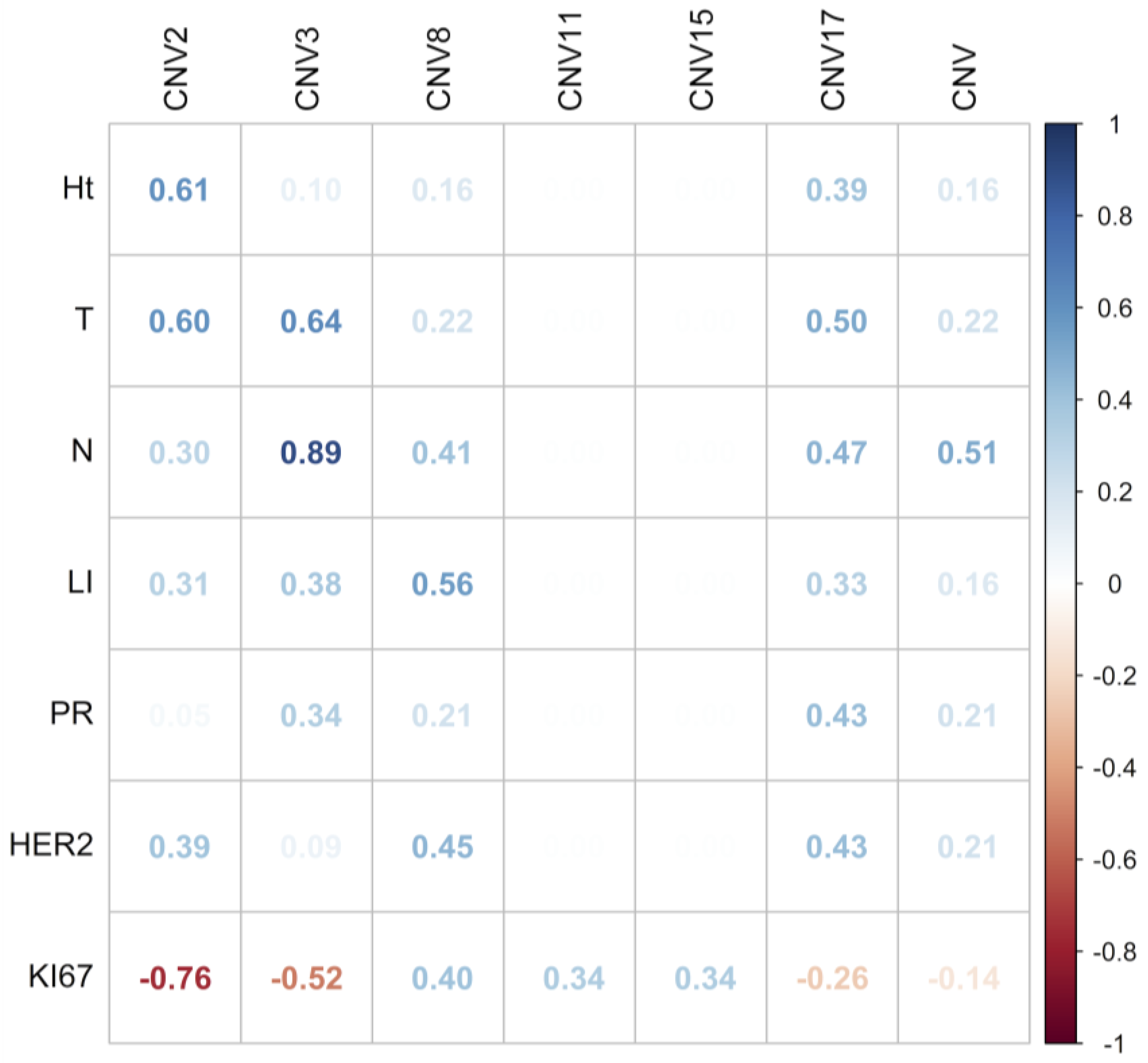The width and height of the screenshot is (1148, 1063).
Task: Select the -0.76 KI67 cell
Action: pyautogui.click(x=176, y=979)
